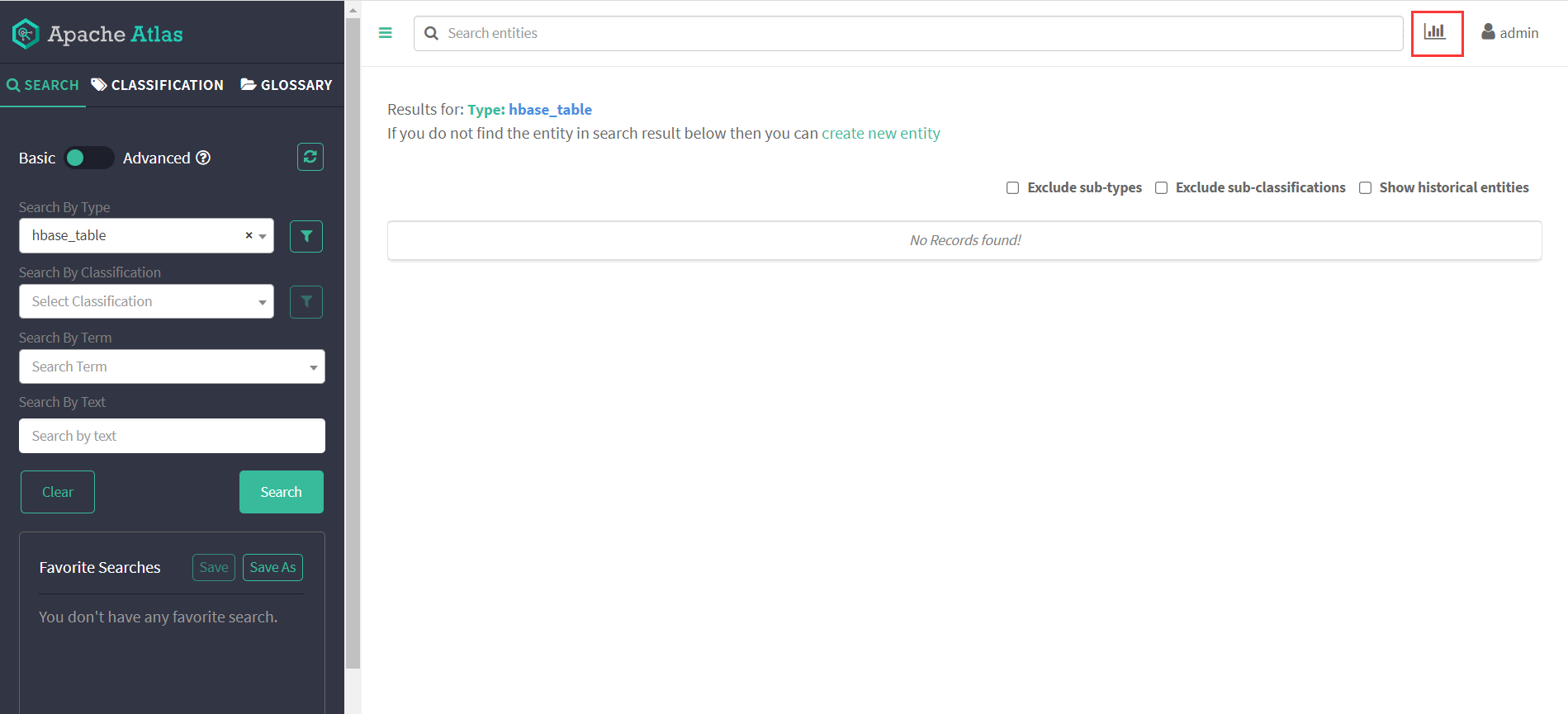
Task: Follow the create new entity link
Action: tap(881, 133)
